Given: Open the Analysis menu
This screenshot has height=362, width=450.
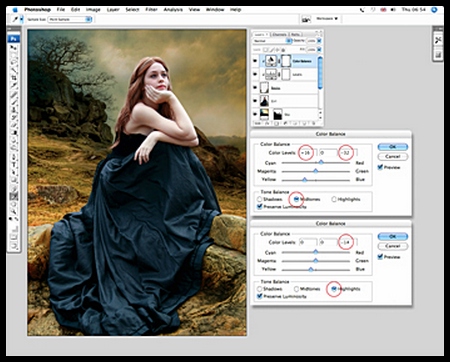Looking at the screenshot, I should click(173, 10).
